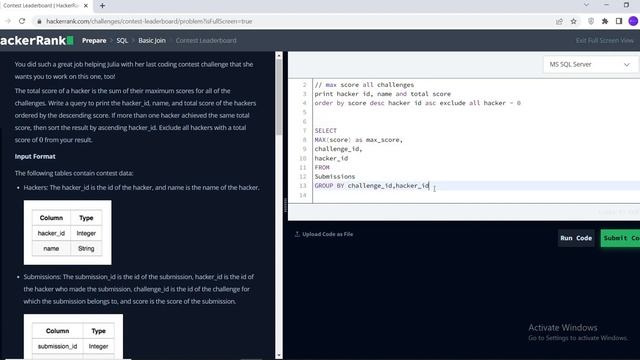Click the SELECT keyword in the editor
The image size is (640, 360).
point(325,131)
